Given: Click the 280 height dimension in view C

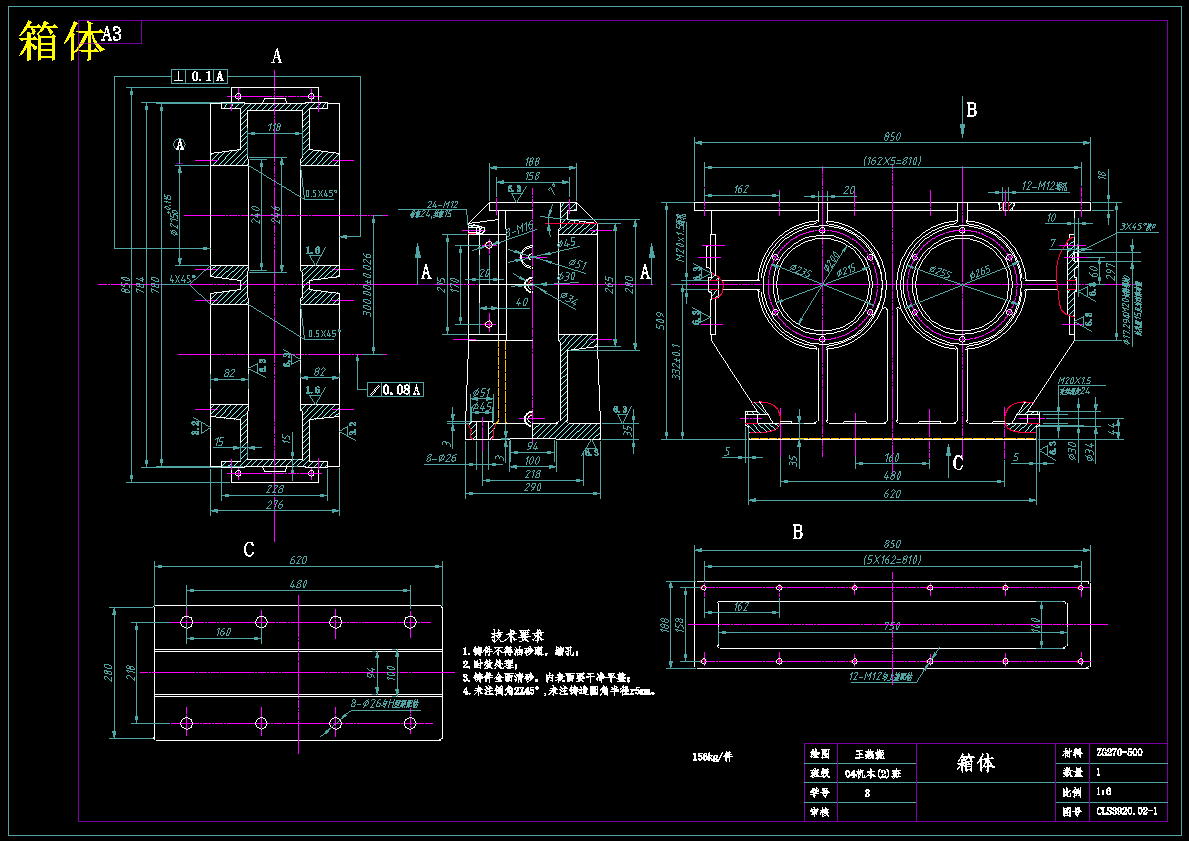Looking at the screenshot, I should point(108,673).
